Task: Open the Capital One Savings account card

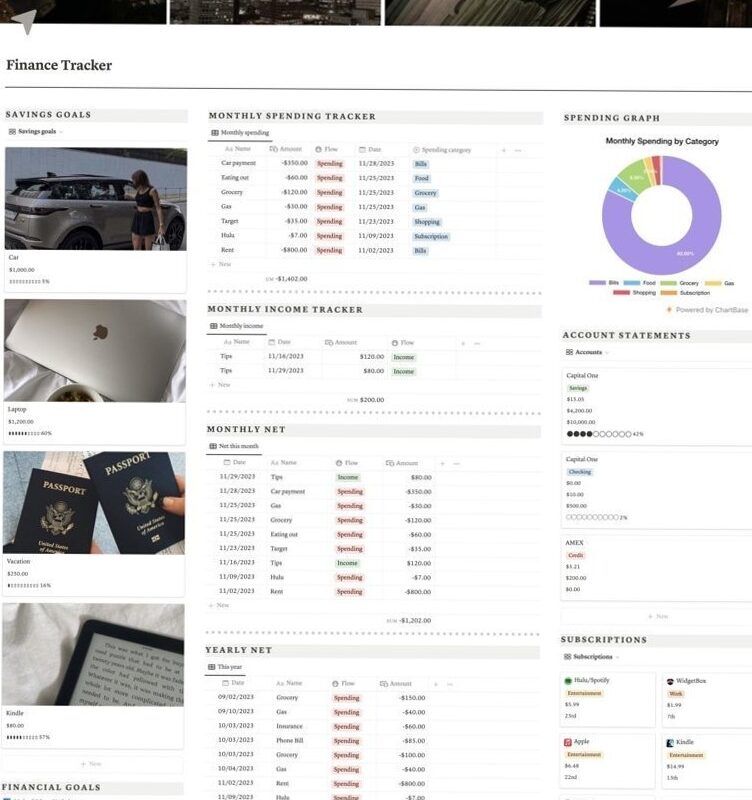Action: pos(657,406)
